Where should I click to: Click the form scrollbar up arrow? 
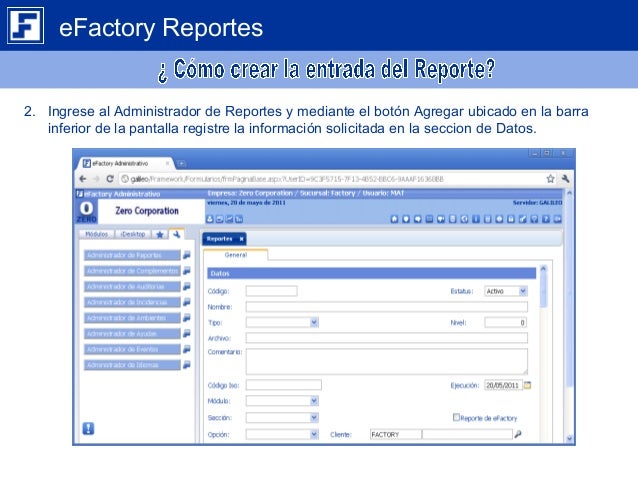click(x=543, y=269)
